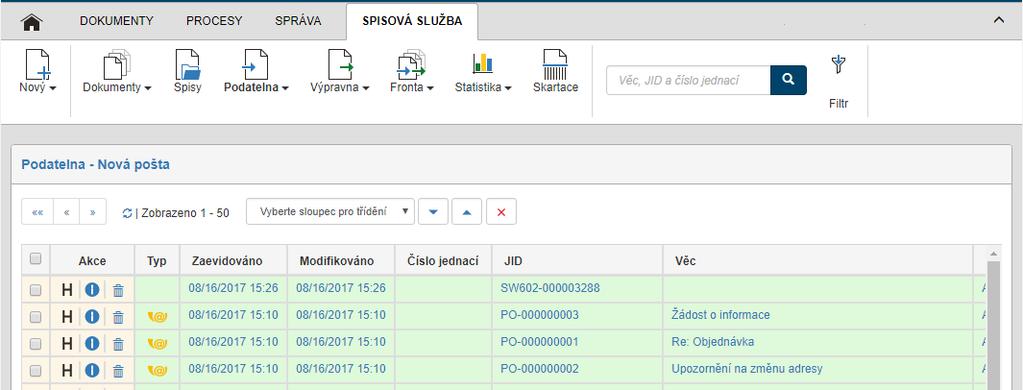Select the SPISOVÁ SLUŽBA tab
The height and width of the screenshot is (390, 1023).
coord(412,21)
